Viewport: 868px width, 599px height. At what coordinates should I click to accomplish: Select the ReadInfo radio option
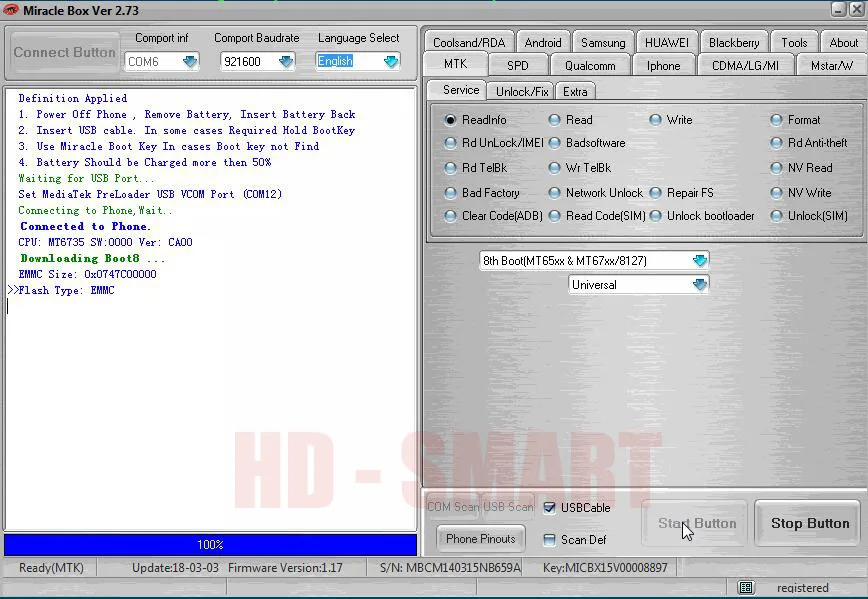450,120
